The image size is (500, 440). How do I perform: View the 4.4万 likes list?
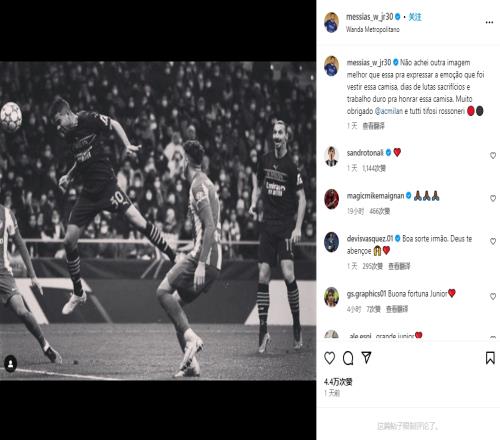pos(338,382)
